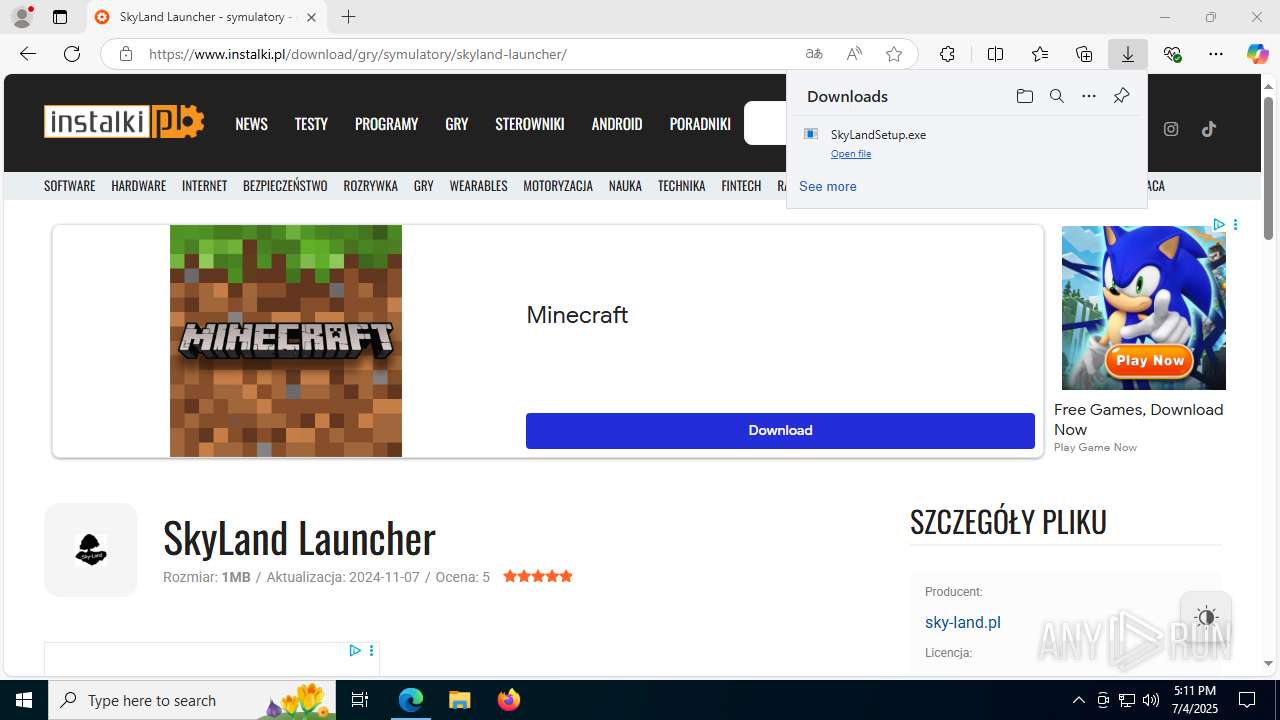
Task: View site information lock icon
Action: (x=126, y=54)
